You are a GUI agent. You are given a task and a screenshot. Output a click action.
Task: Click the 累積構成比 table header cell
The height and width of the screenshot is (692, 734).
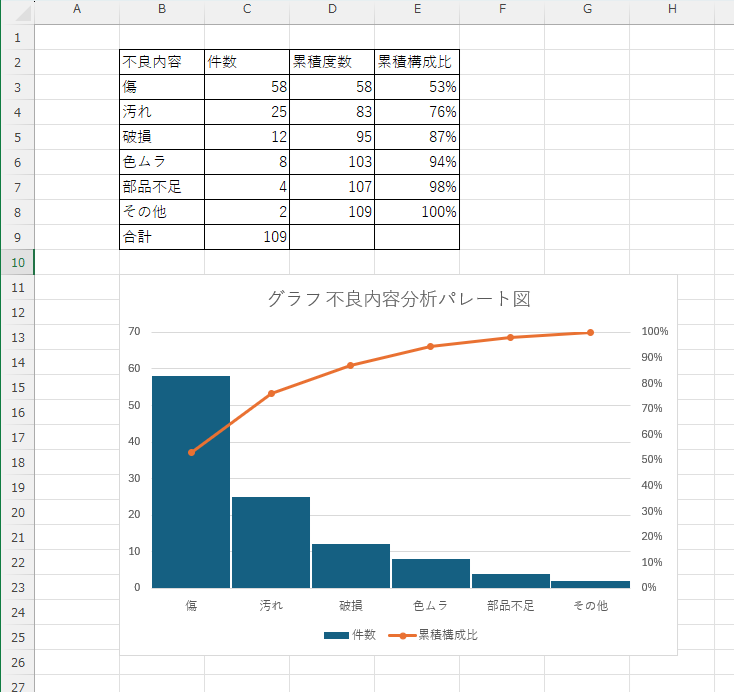416,62
